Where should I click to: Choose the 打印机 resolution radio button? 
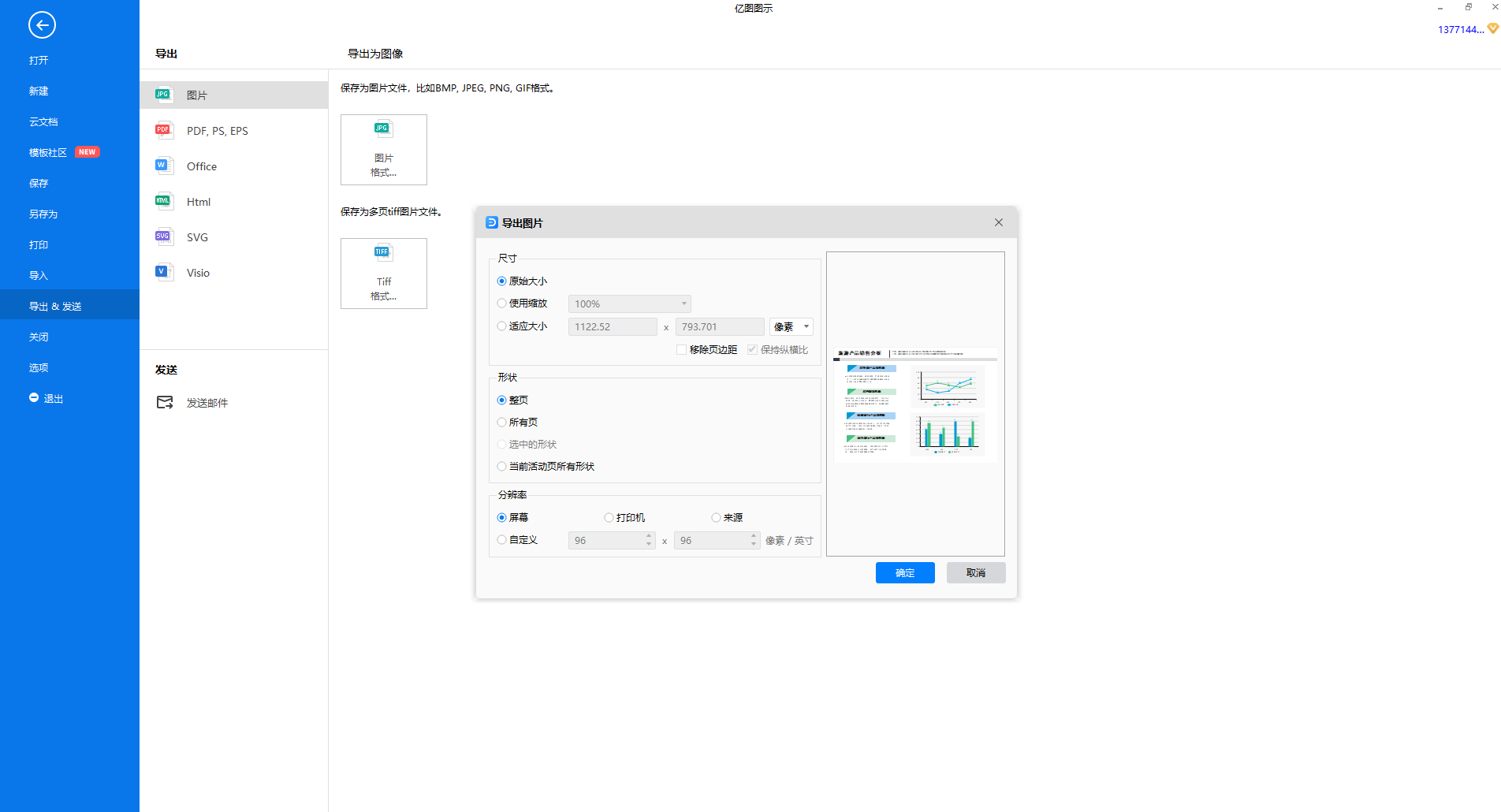(609, 518)
